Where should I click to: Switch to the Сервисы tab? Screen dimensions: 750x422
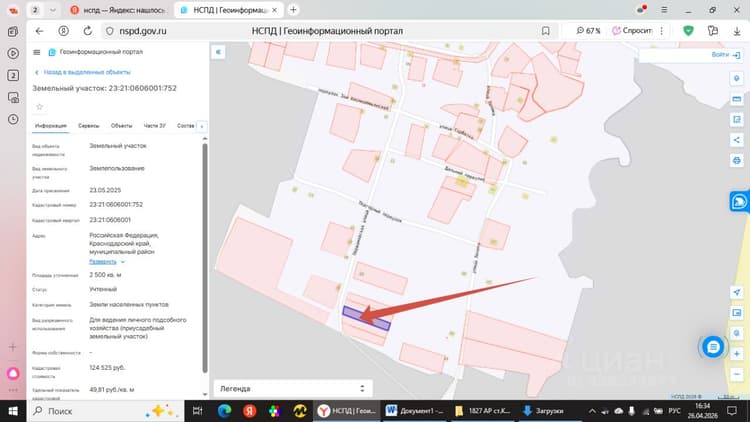point(88,126)
